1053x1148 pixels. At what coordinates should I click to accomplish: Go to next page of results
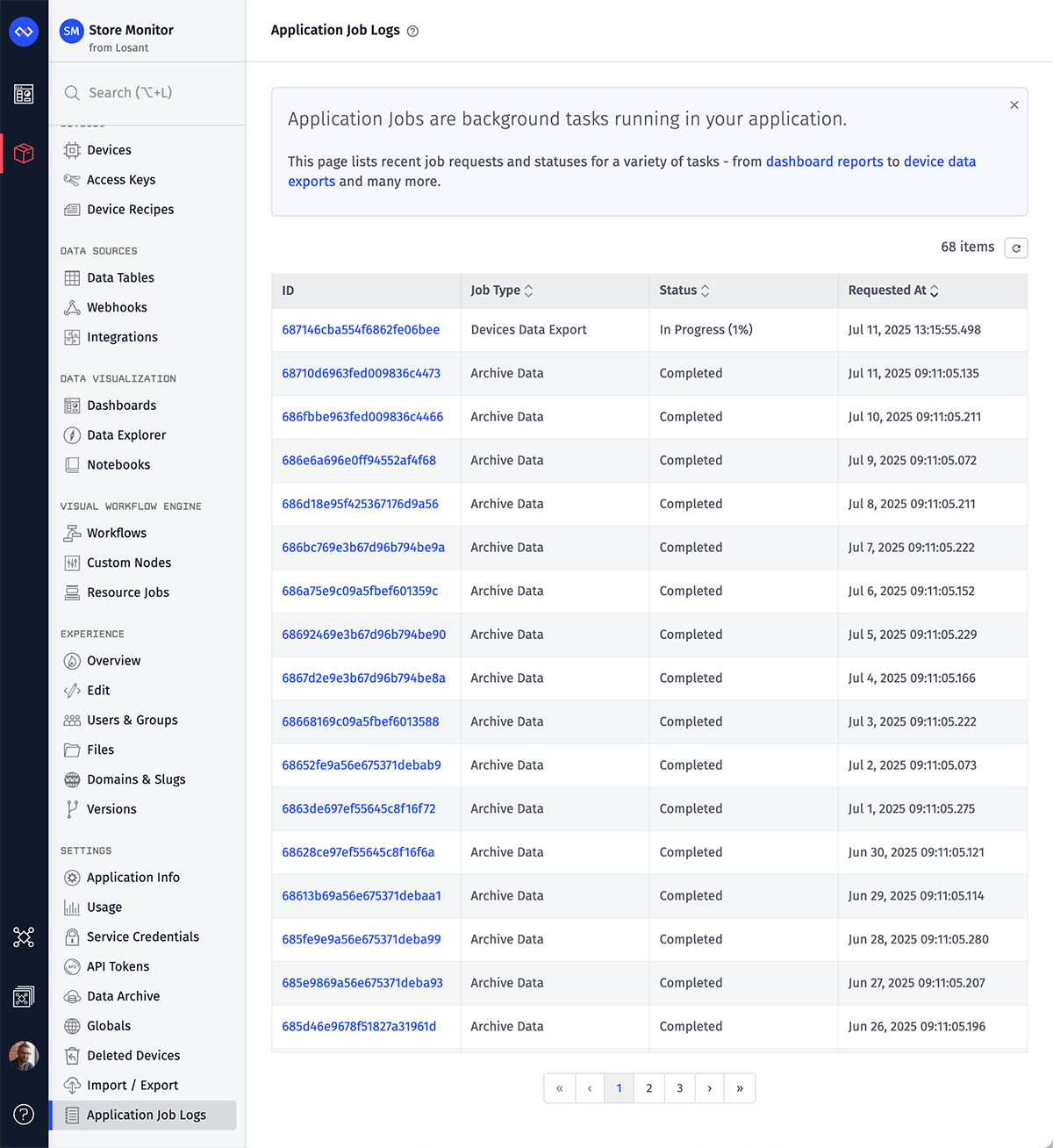click(710, 1088)
